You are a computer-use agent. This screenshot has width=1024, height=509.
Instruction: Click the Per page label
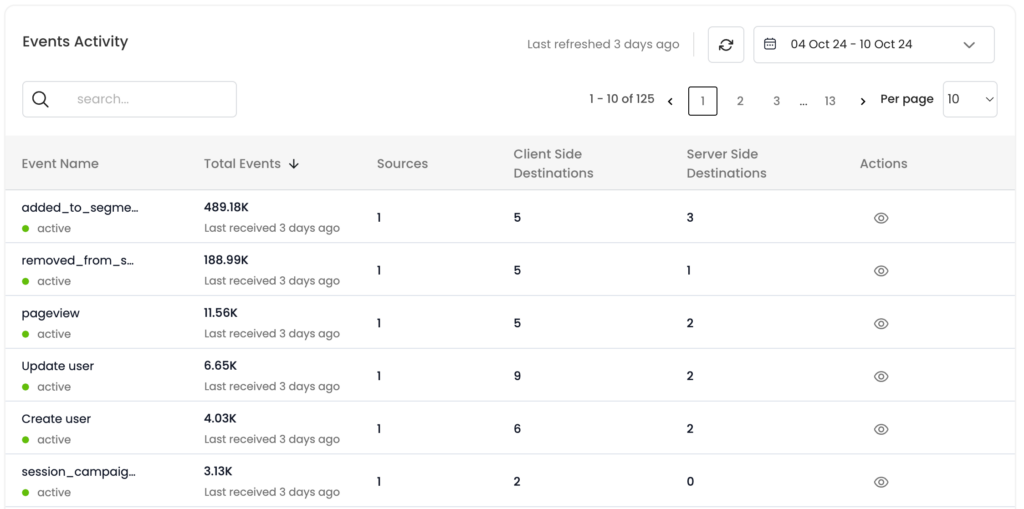click(x=907, y=99)
